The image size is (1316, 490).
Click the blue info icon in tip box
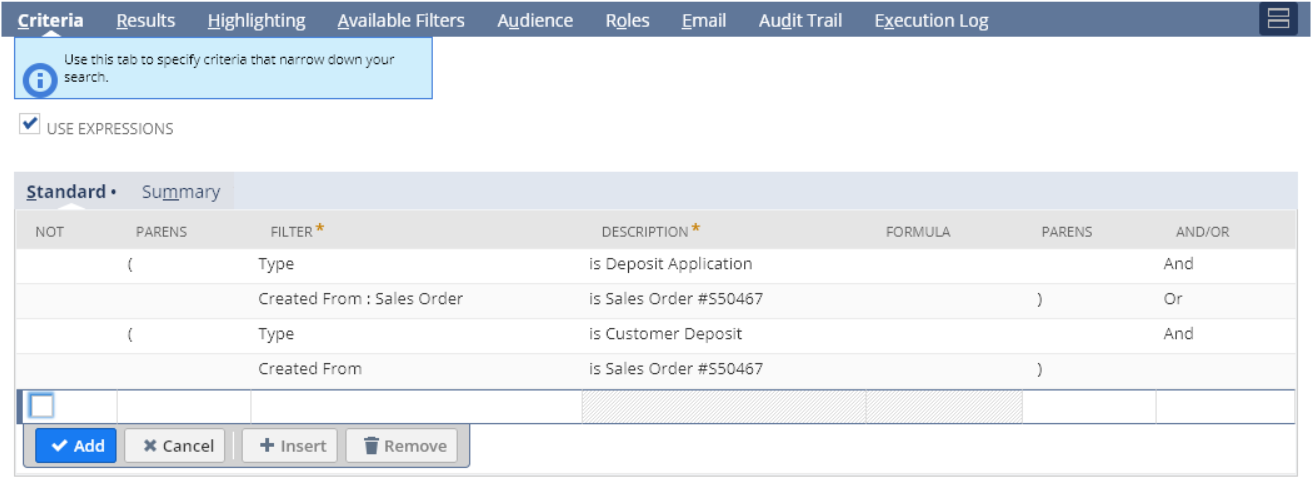pos(39,78)
